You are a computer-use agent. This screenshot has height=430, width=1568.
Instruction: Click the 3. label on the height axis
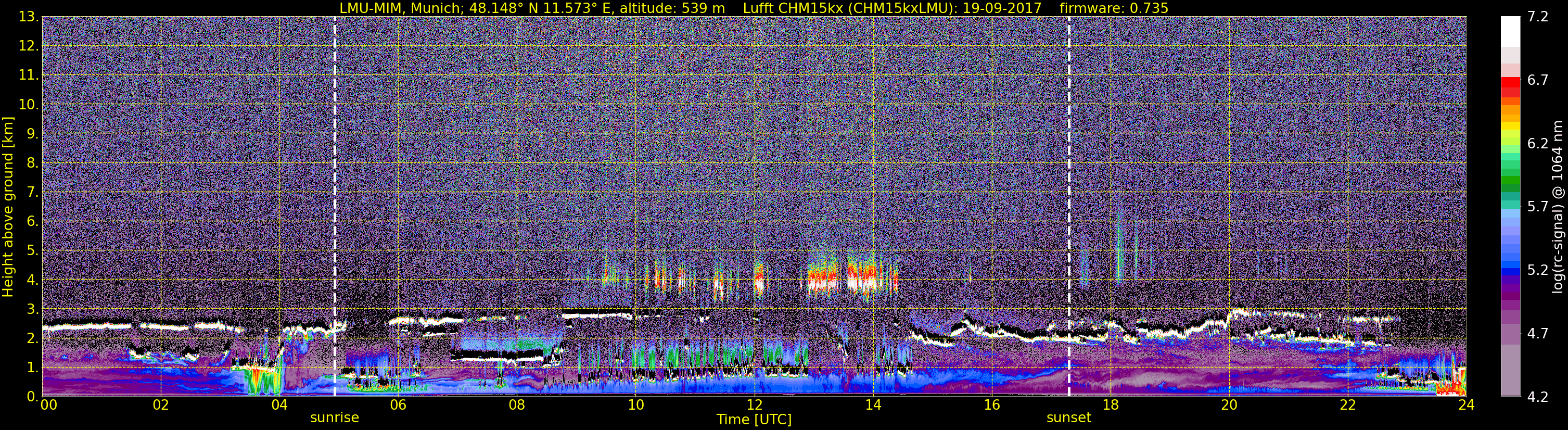point(32,309)
